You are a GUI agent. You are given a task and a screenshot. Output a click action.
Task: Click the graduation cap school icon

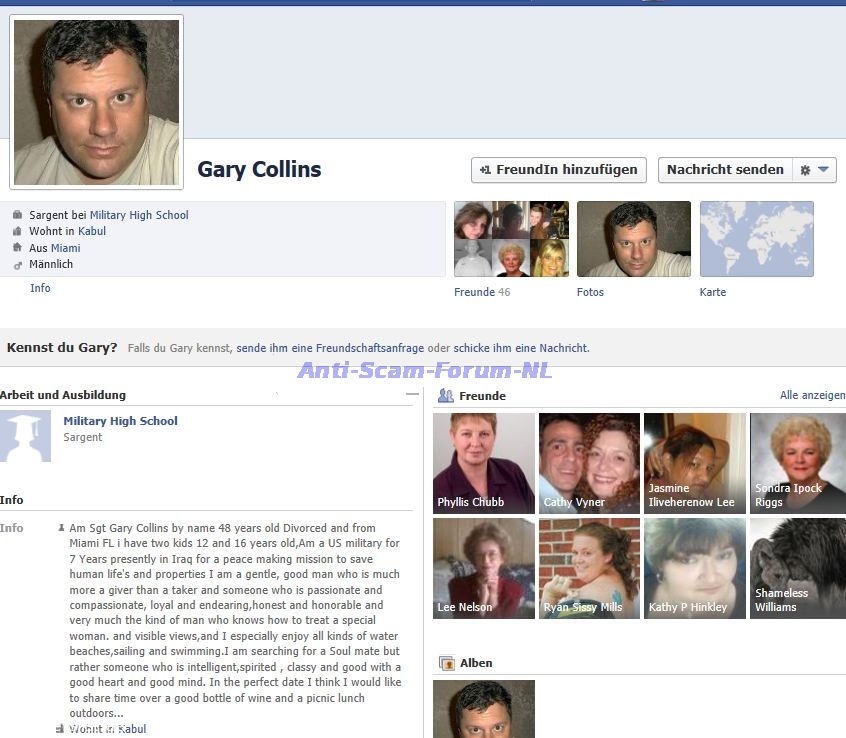25,436
